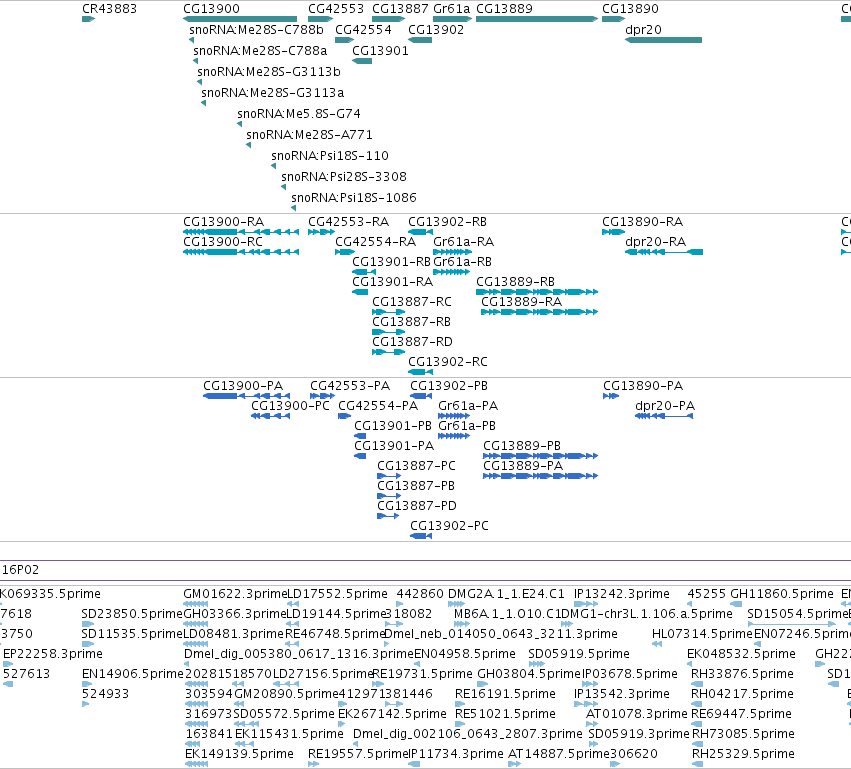Select EST EP22258.3prime
The height and width of the screenshot is (769, 851).
click(8, 664)
